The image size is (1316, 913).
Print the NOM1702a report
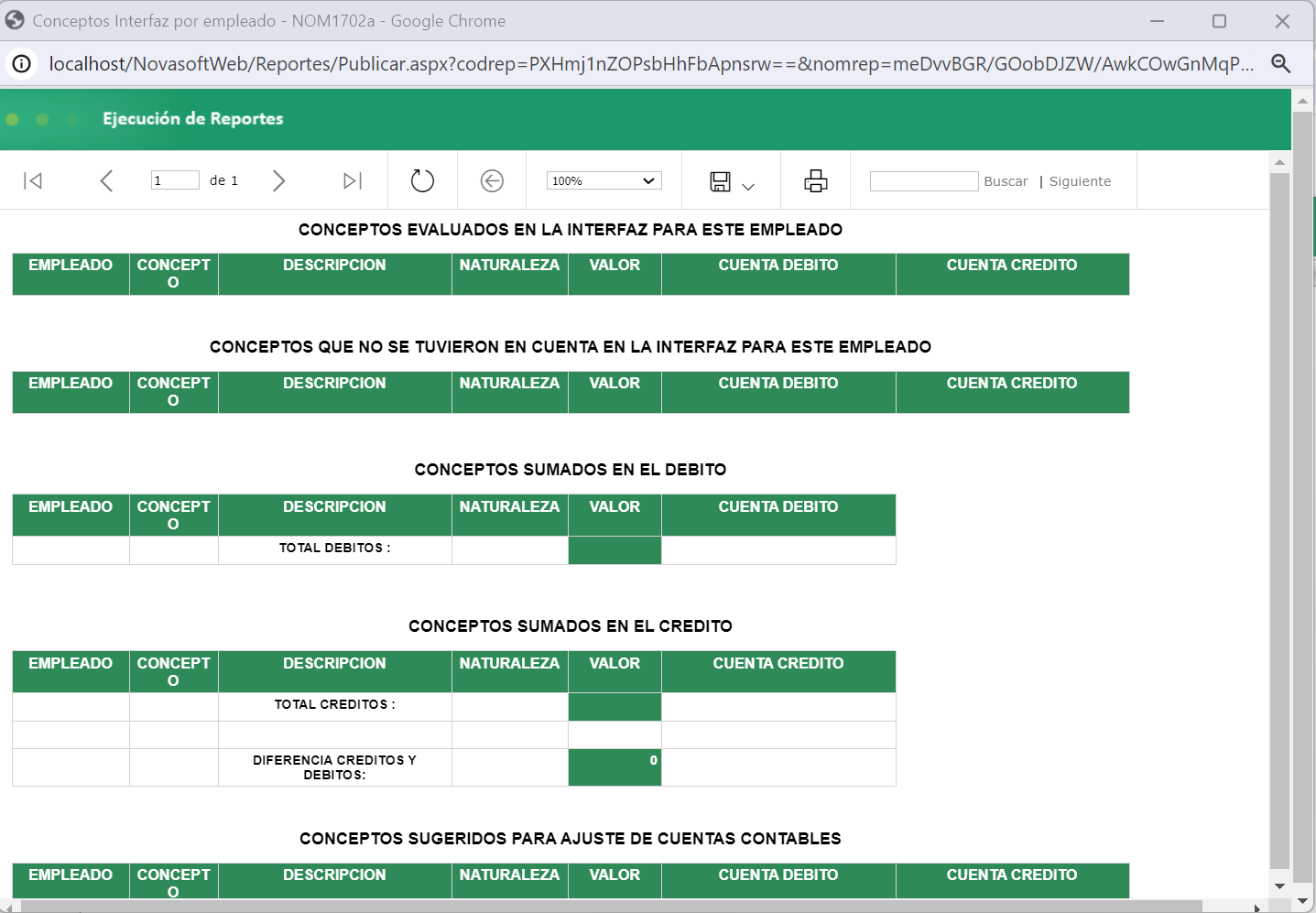point(815,180)
